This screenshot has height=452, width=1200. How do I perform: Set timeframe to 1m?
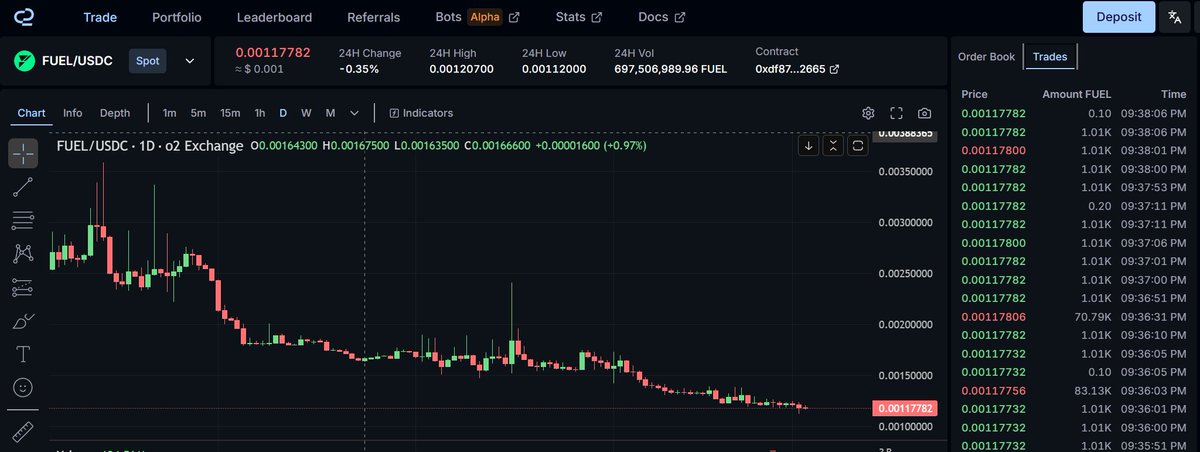coord(170,113)
